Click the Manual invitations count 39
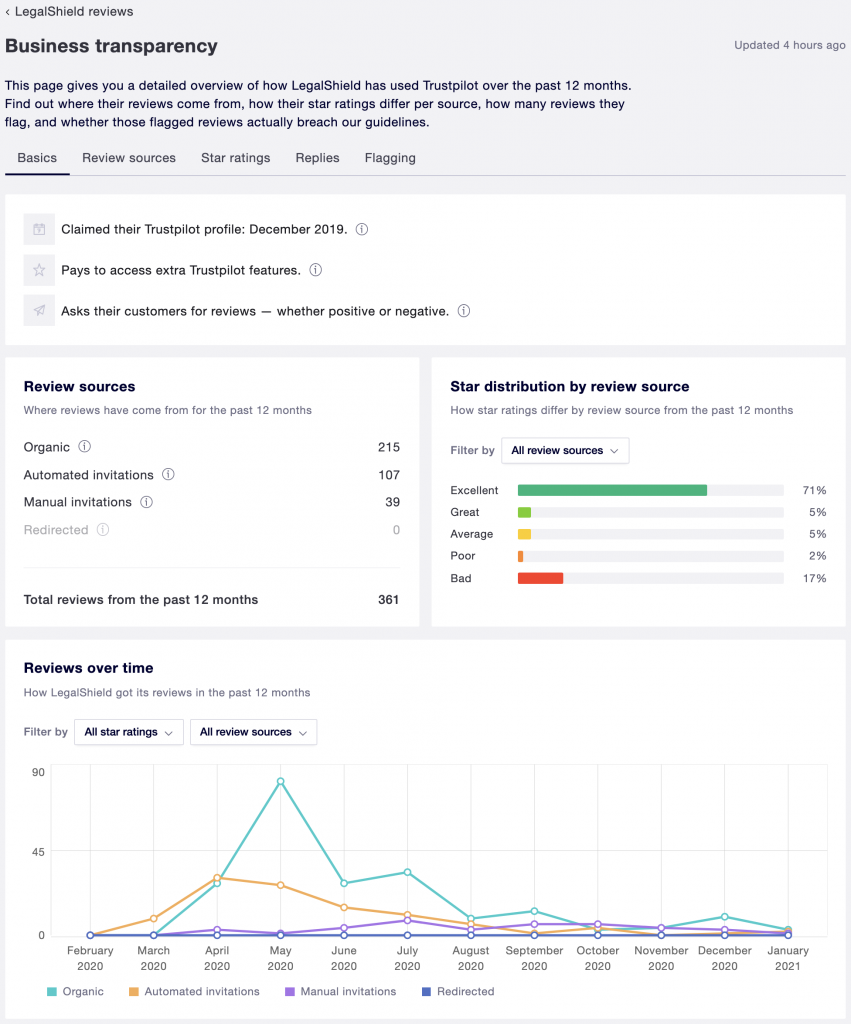This screenshot has height=1024, width=851. (x=393, y=502)
